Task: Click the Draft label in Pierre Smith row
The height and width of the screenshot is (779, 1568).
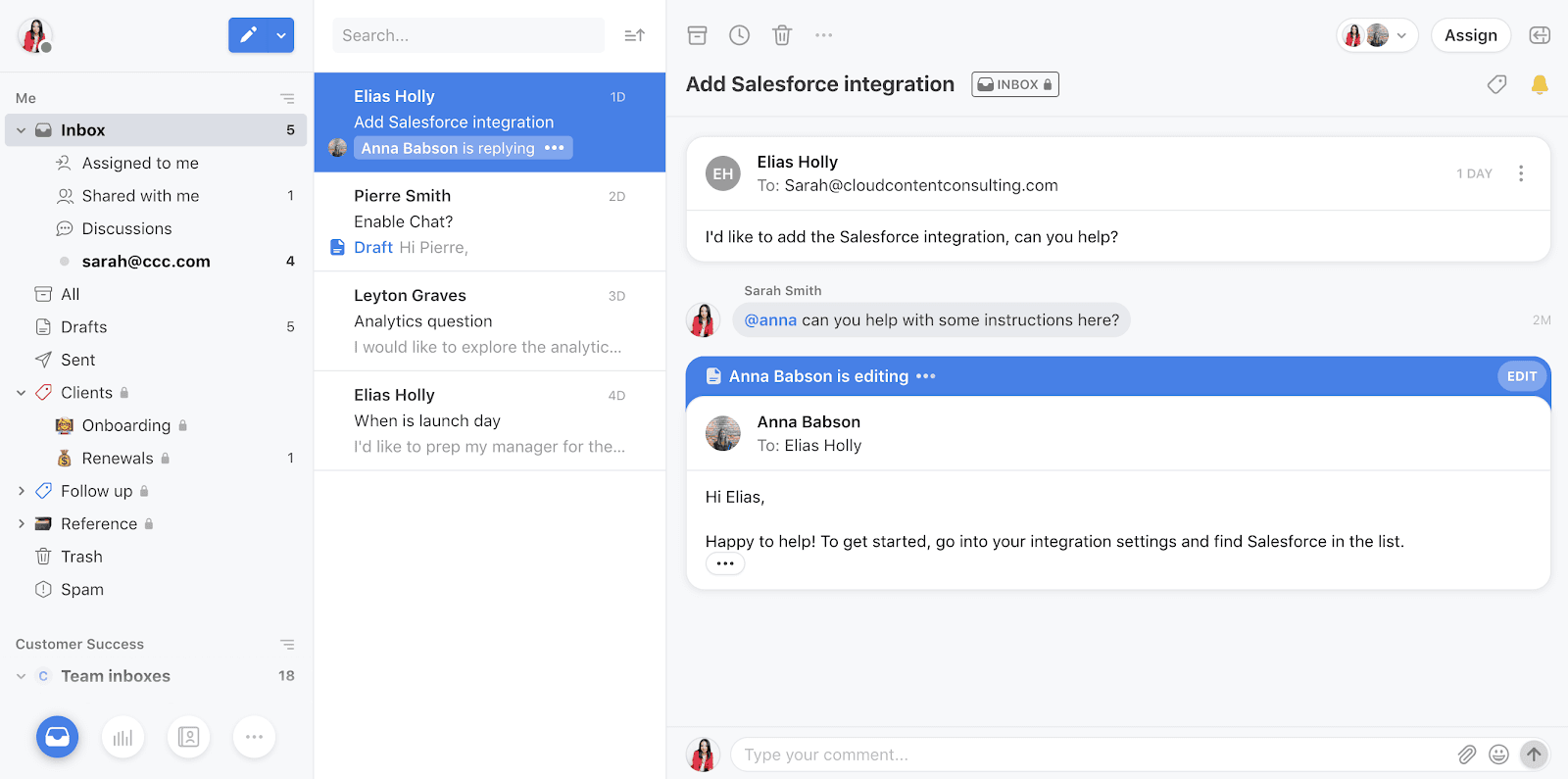Action: pyautogui.click(x=373, y=248)
